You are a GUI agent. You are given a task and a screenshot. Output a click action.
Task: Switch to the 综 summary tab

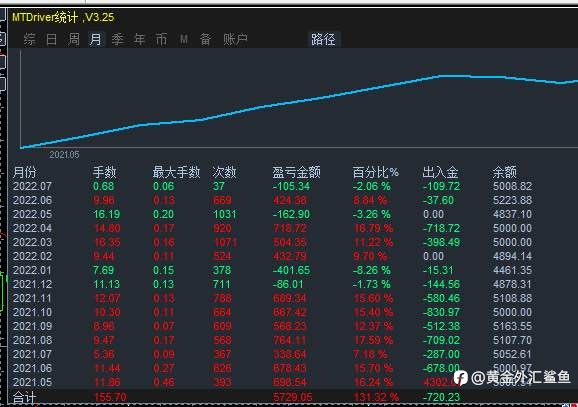pyautogui.click(x=29, y=39)
